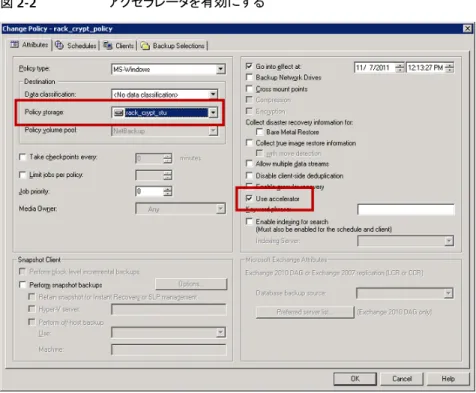Screen dimensions: 476x393
Task: Check Perform snapshot backups
Action: pyautogui.click(x=22, y=285)
